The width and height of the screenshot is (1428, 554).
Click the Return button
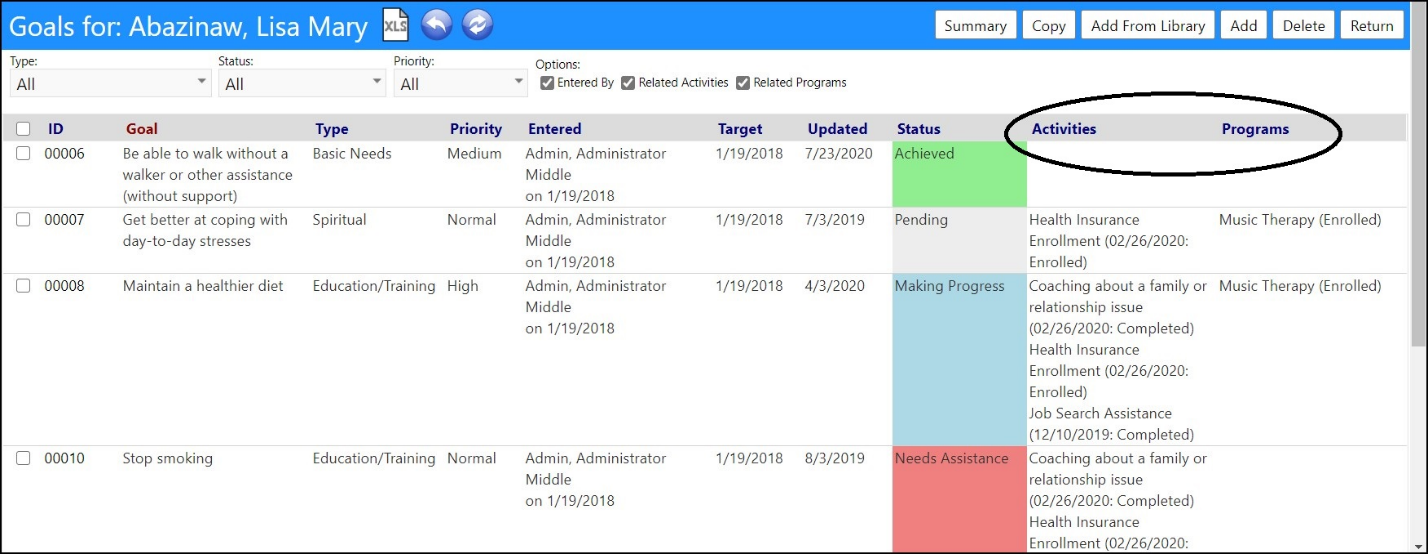1372,26
